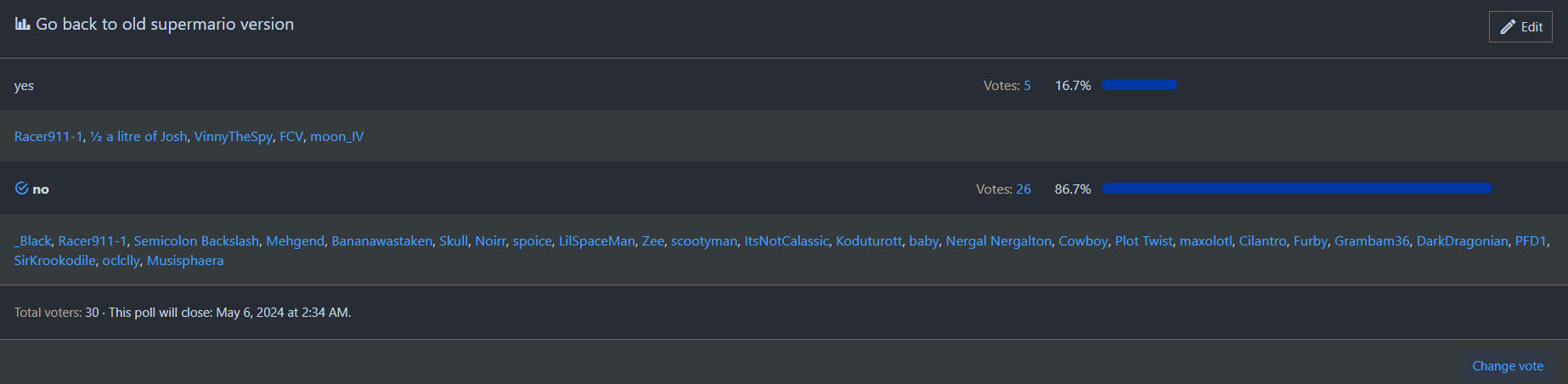The image size is (1568, 384).
Task: Open VinnyTheSpy's profile link
Action: point(234,137)
